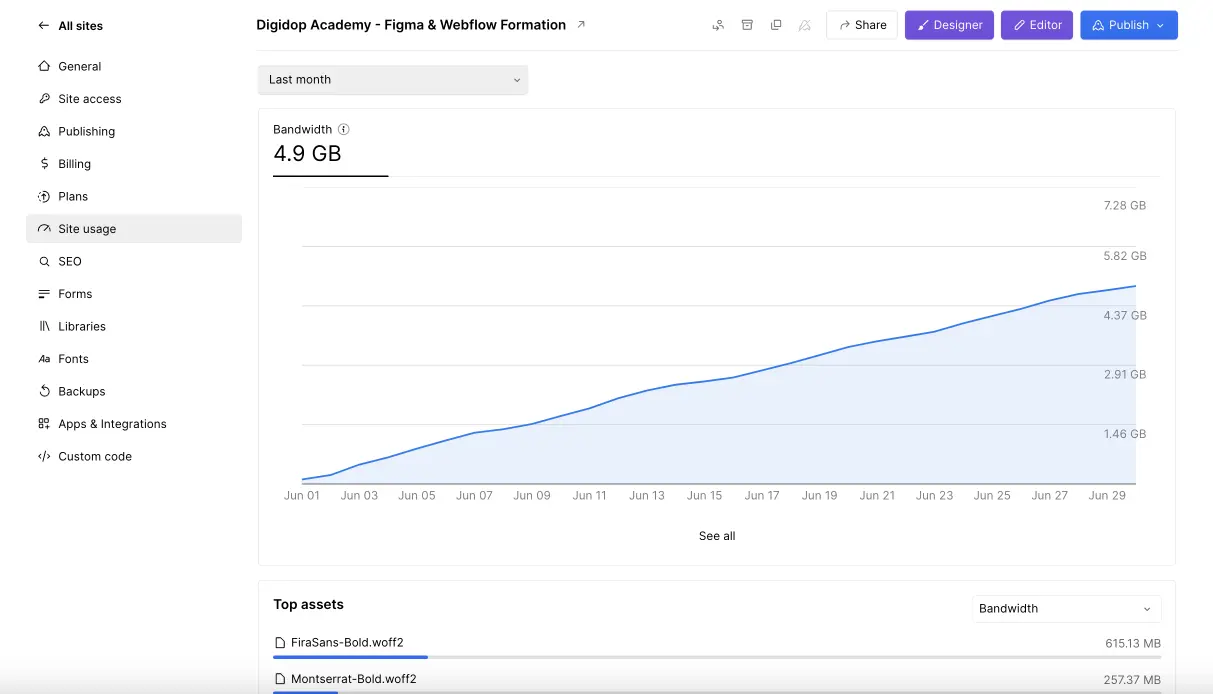Click the SEO magnifier icon
The image size is (1213, 694).
[44, 261]
